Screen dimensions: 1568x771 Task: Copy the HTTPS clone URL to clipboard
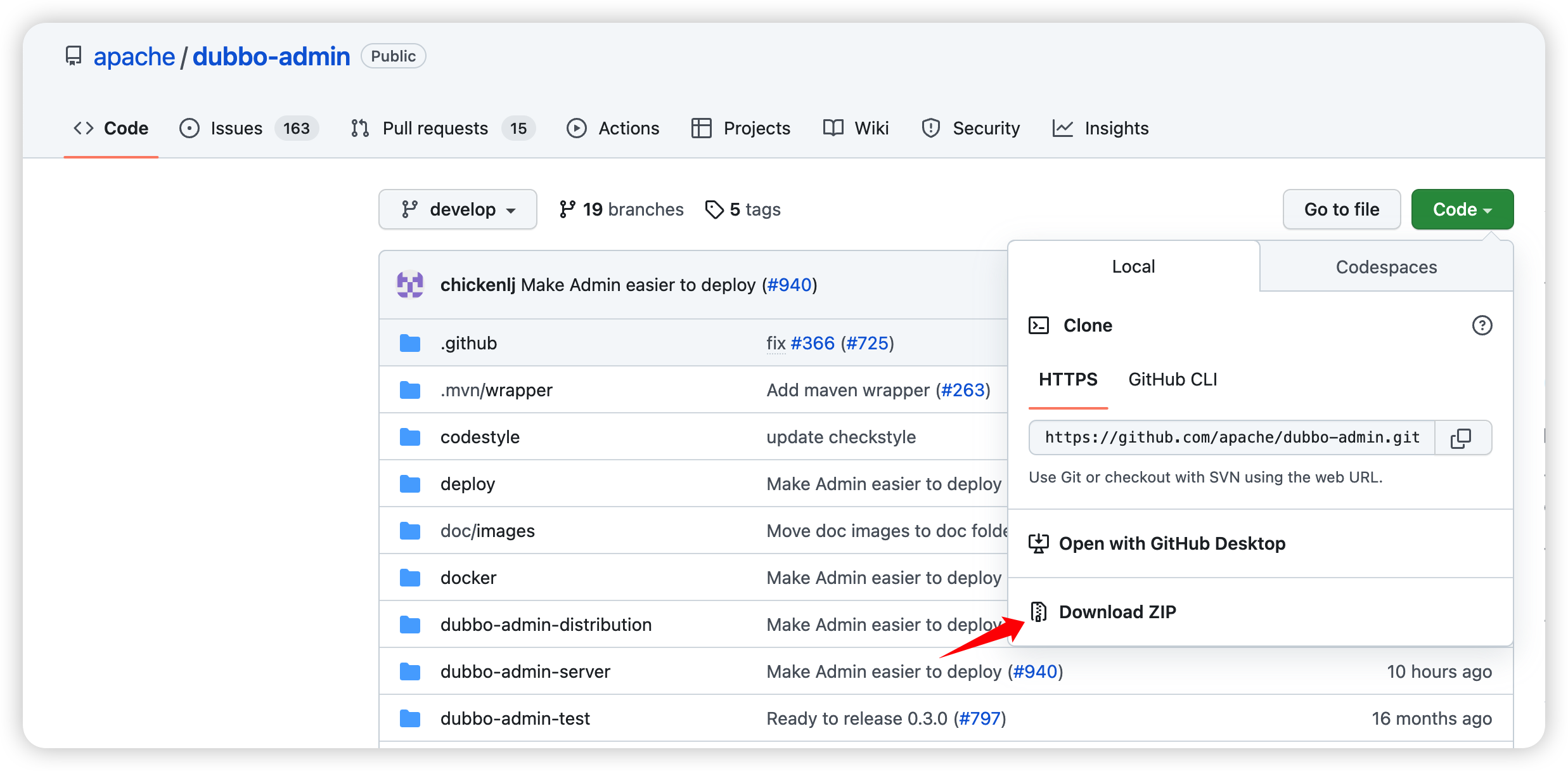pyautogui.click(x=1461, y=437)
